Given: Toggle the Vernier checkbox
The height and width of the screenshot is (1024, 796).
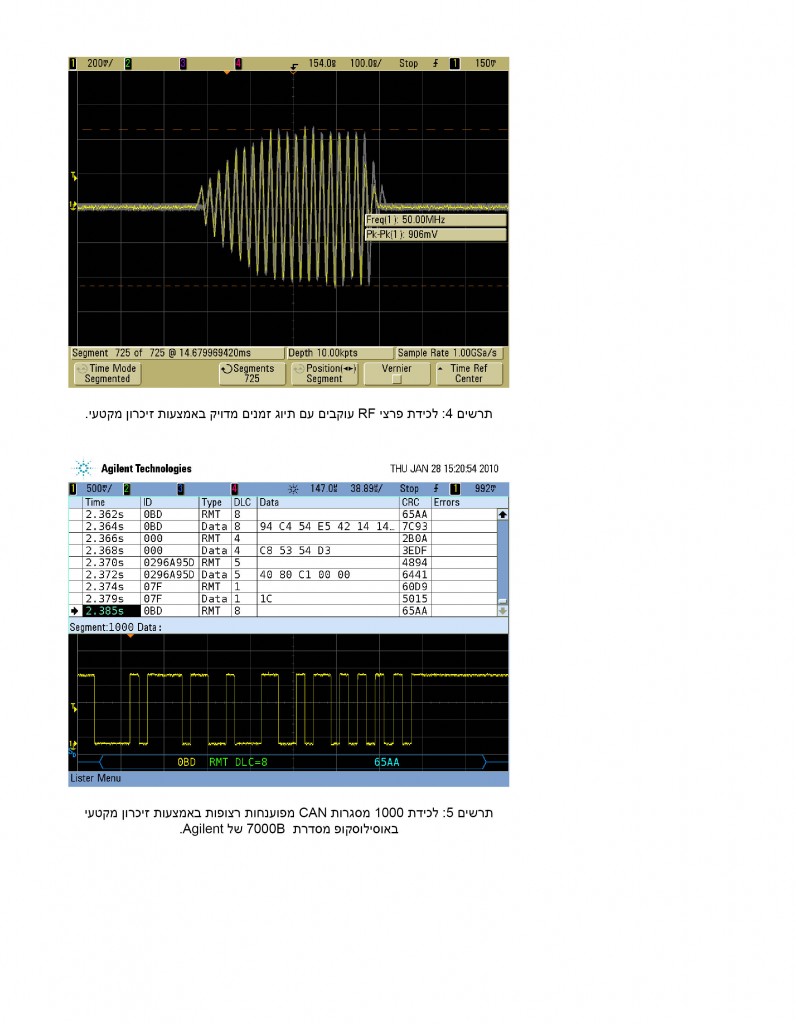Looking at the screenshot, I should (x=396, y=379).
